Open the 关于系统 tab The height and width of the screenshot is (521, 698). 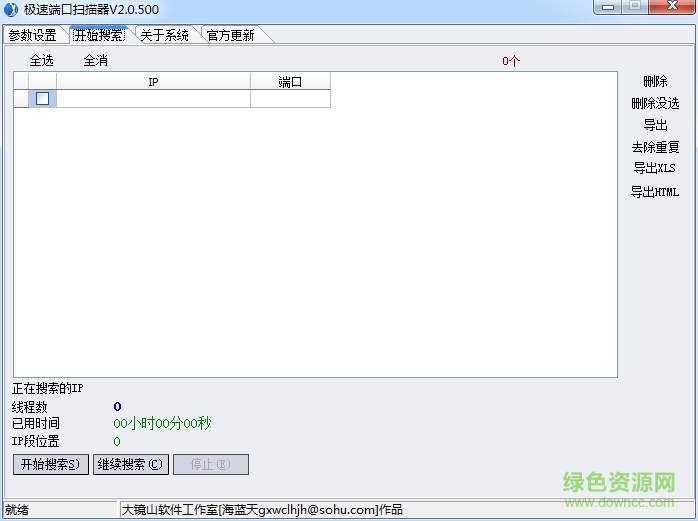point(164,36)
